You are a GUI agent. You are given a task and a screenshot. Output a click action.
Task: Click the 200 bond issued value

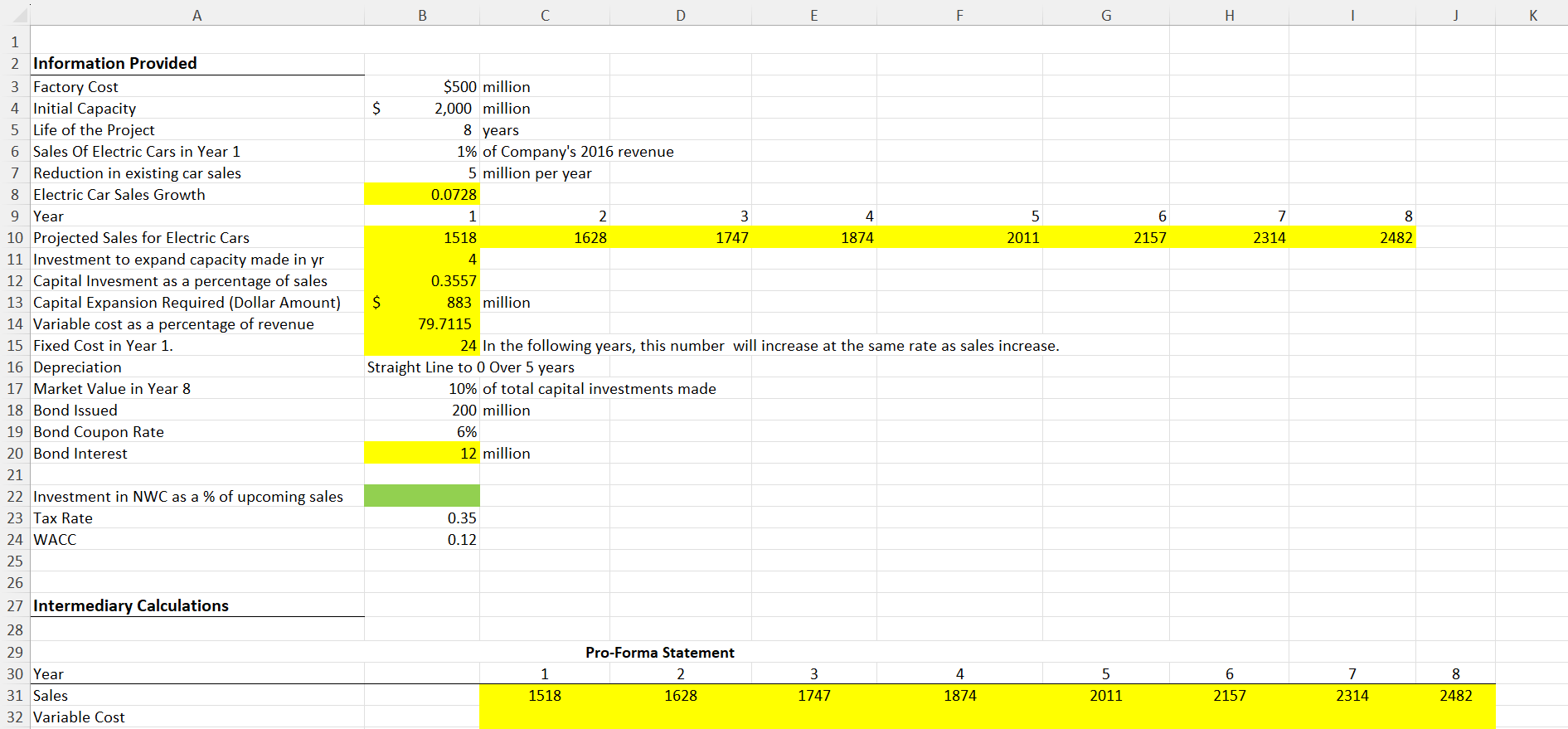422,410
